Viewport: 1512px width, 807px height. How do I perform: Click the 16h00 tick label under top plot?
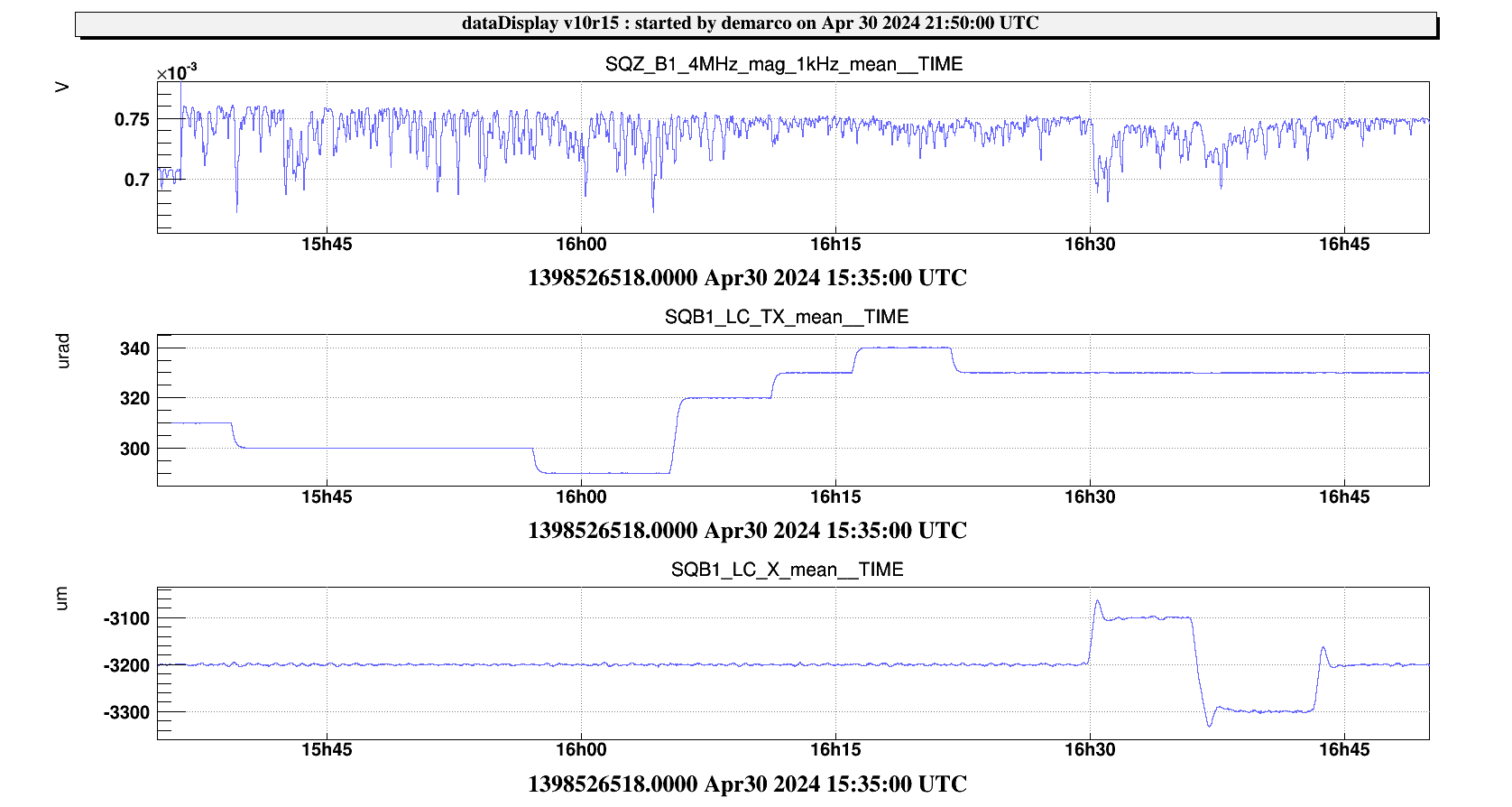click(581, 245)
